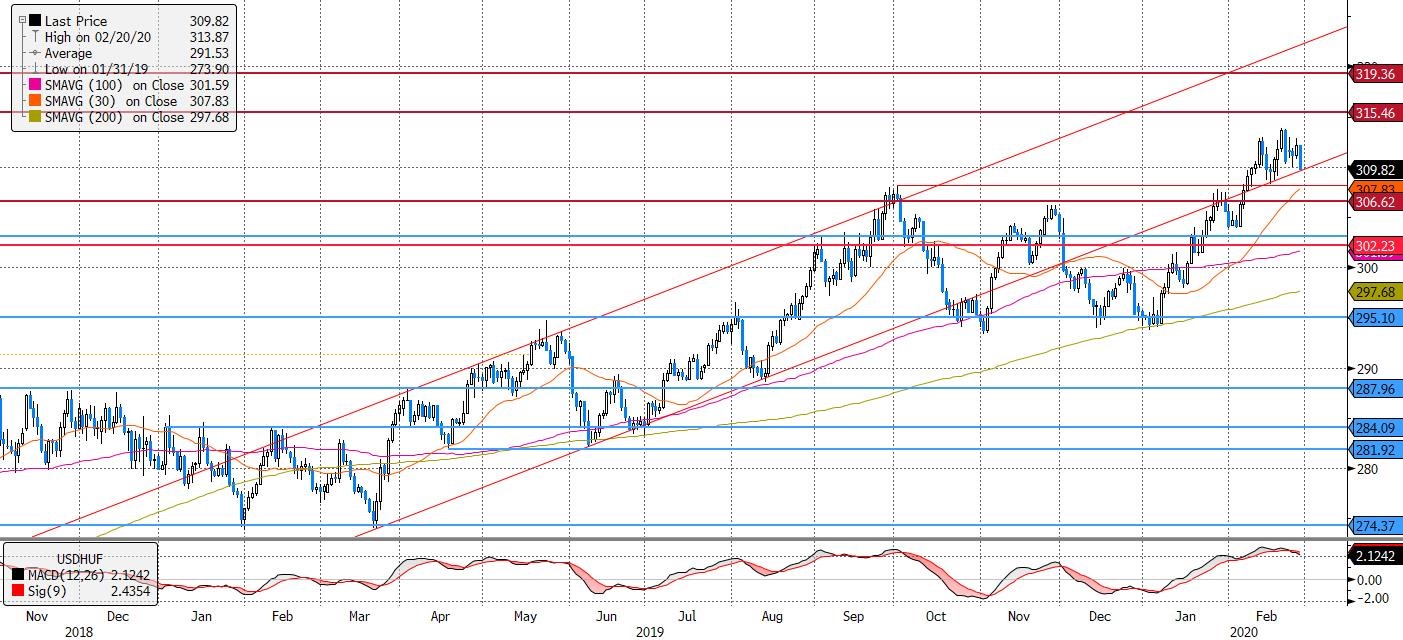Click the Average line marker in legend
The image size is (1403, 640).
coord(35,53)
